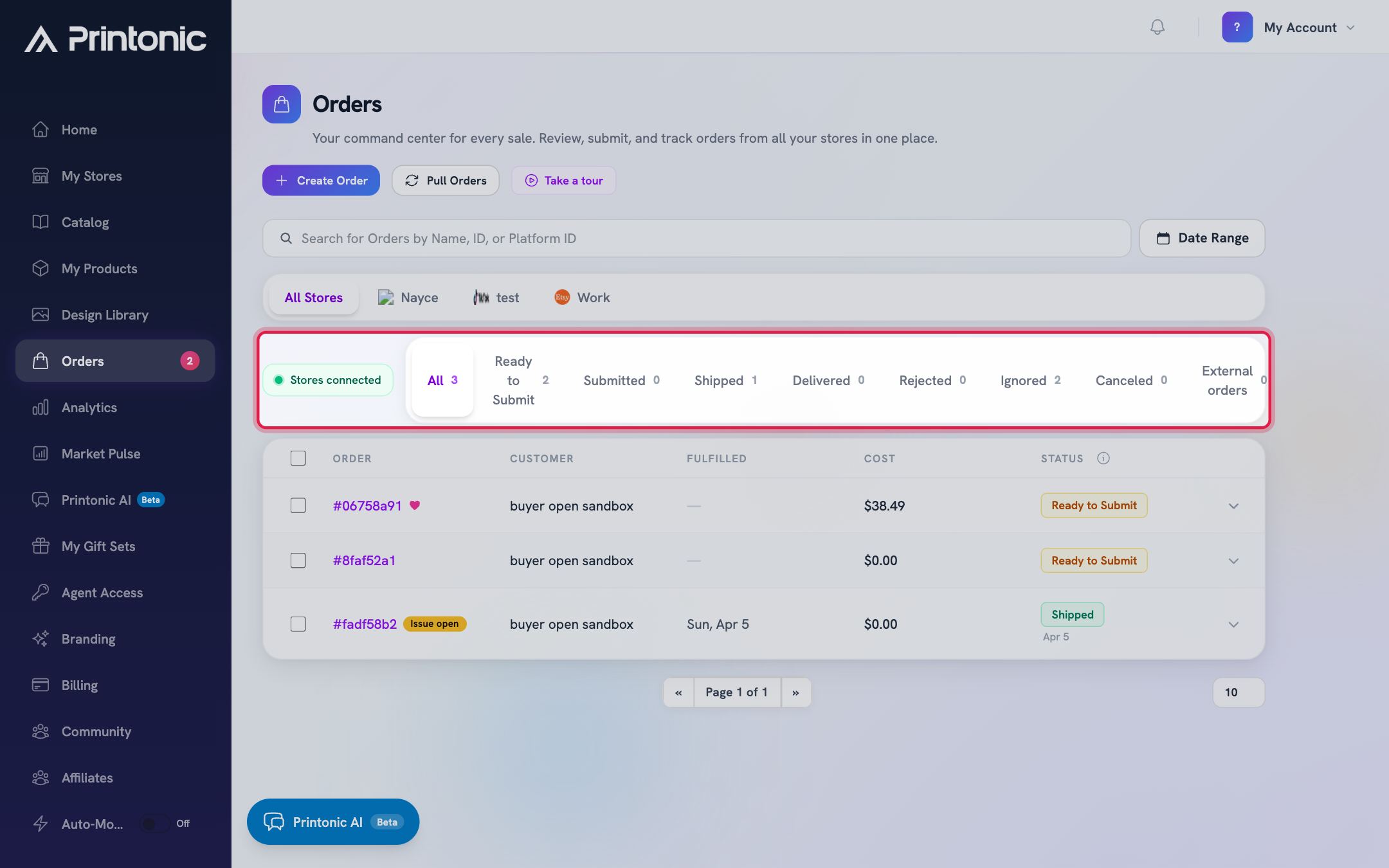This screenshot has height=868, width=1389.
Task: Open order #fadf58b2 link
Action: click(x=365, y=624)
